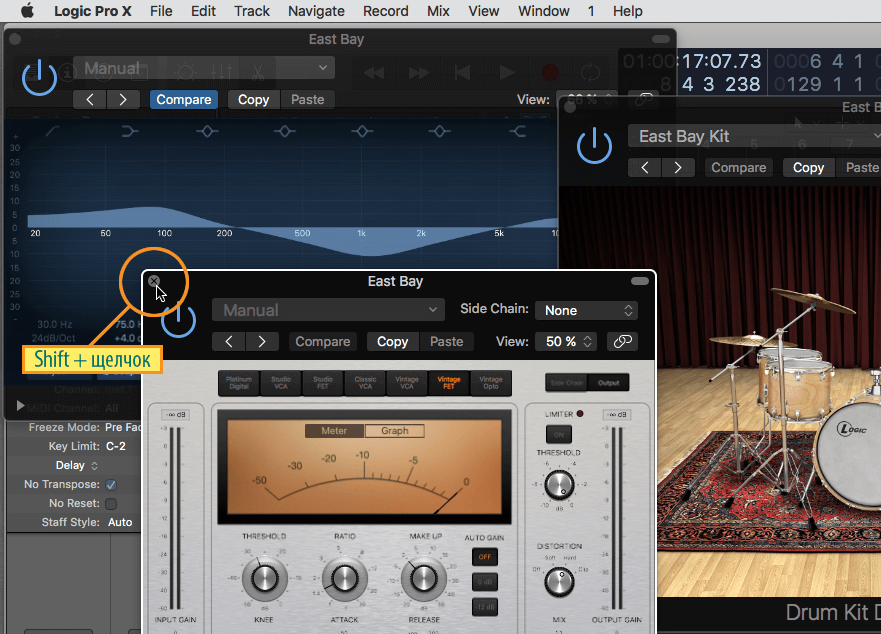The width and height of the screenshot is (881, 634).
Task: Click the compressor link icon button
Action: click(x=623, y=341)
